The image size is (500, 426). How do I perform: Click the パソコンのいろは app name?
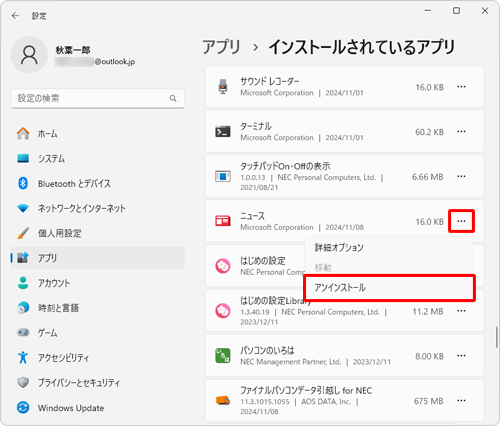click(x=267, y=350)
